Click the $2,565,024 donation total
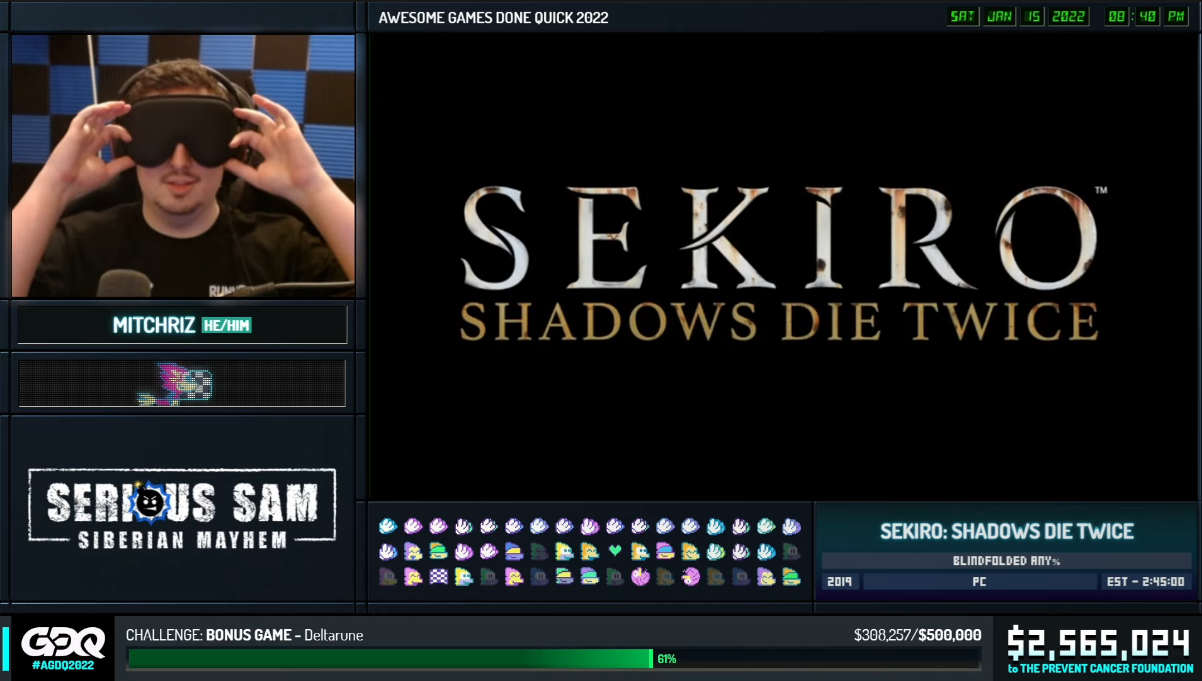 (x=1098, y=642)
